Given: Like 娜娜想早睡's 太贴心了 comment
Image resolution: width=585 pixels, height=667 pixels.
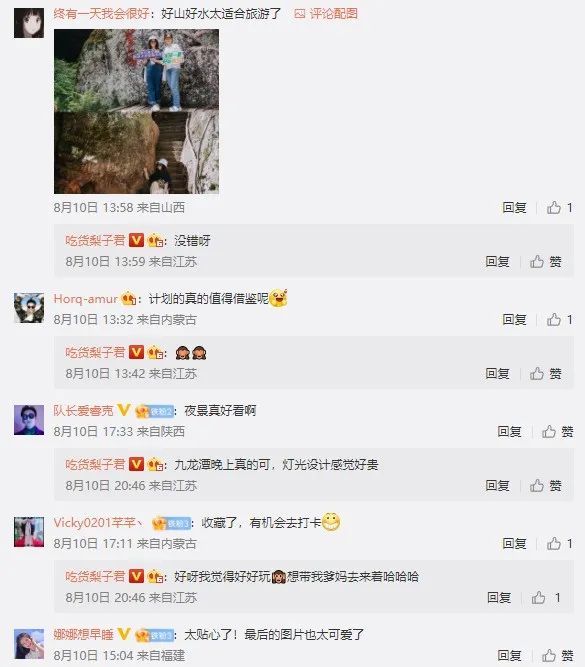Looking at the screenshot, I should (x=557, y=656).
